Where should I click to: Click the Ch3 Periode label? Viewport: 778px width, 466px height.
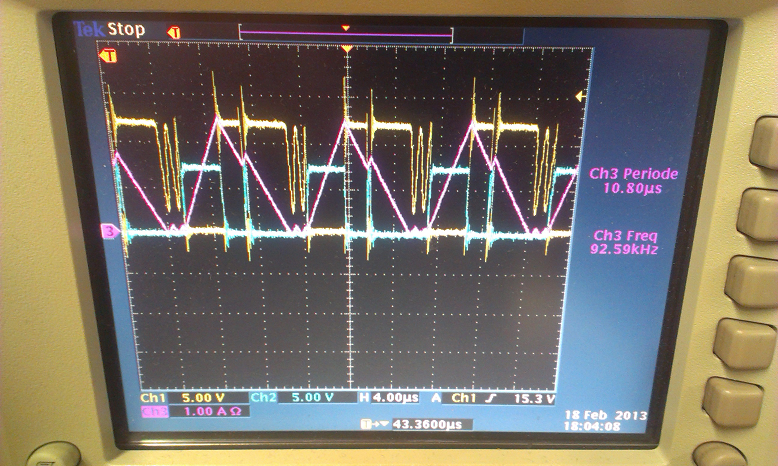pyautogui.click(x=633, y=174)
